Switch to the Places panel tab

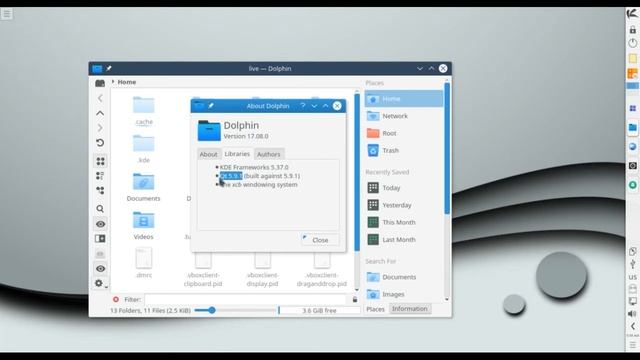(x=375, y=309)
